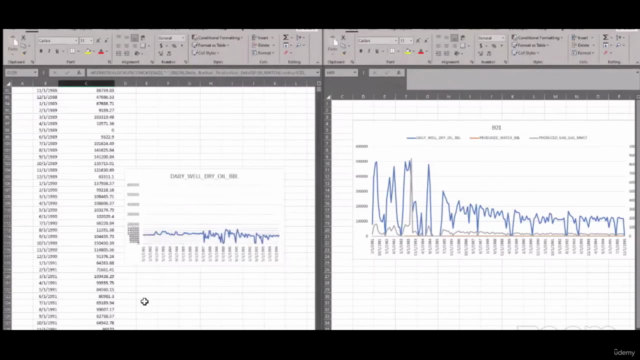Screen dimensions: 640x360
Task: Toggle Italic in the right Excel window
Action: (369, 51)
